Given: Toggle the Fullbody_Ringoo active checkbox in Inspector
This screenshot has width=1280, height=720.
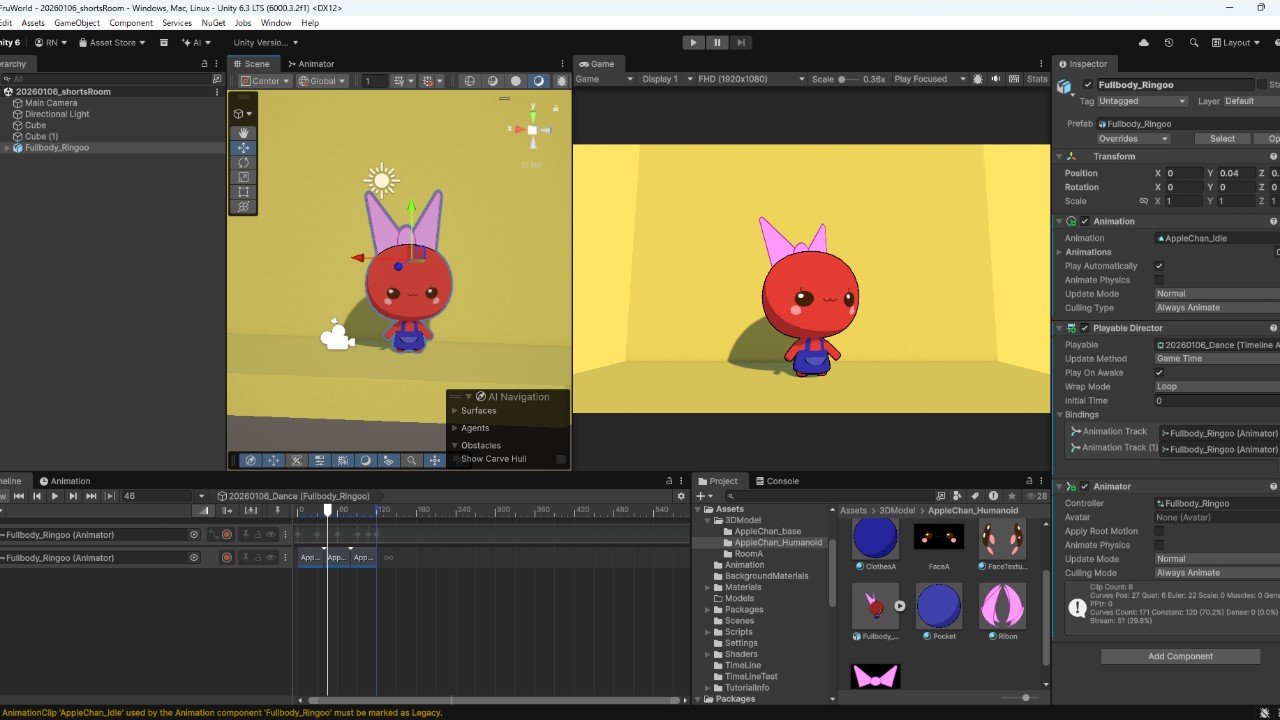Looking at the screenshot, I should [x=1088, y=85].
